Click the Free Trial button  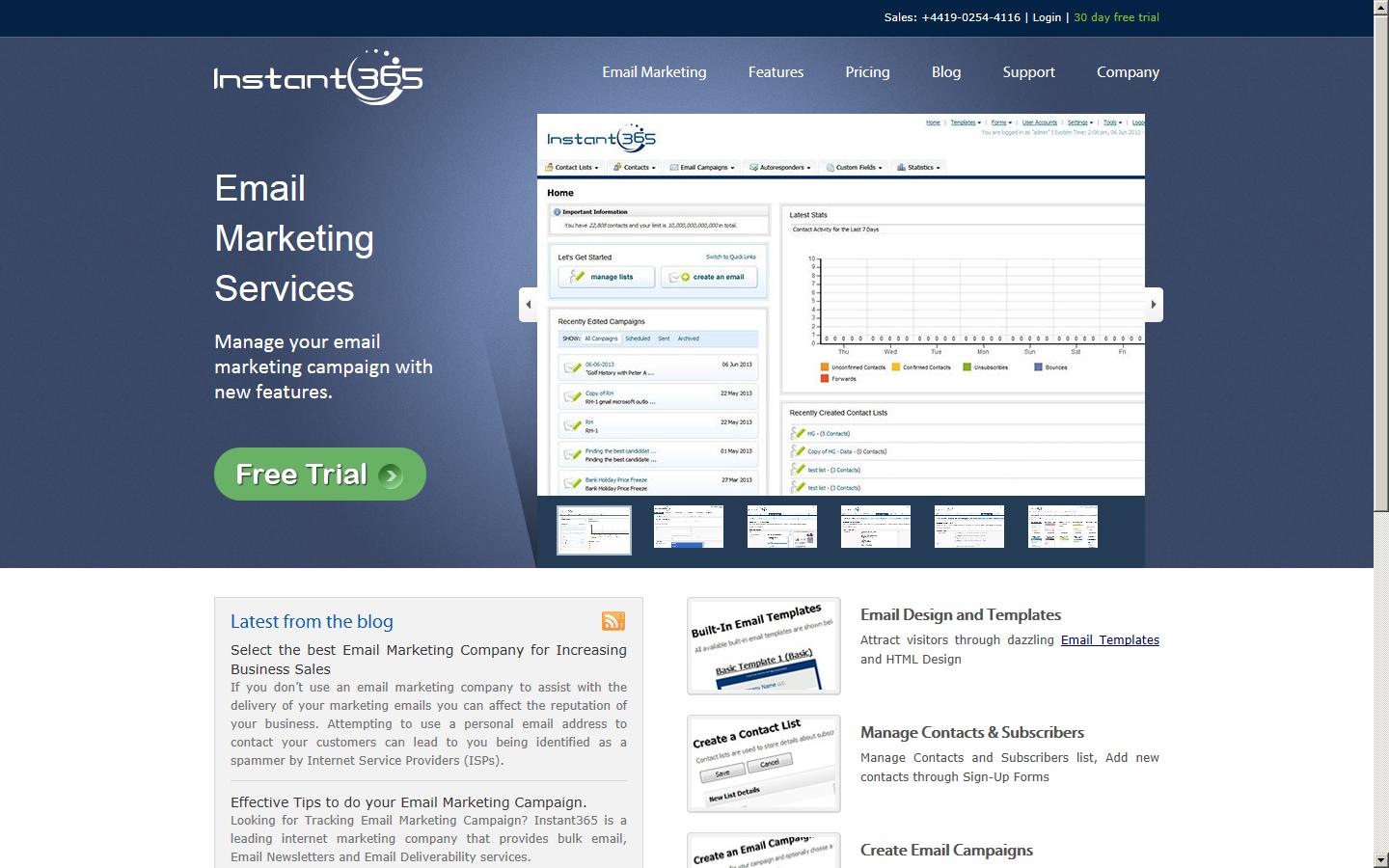click(x=319, y=474)
